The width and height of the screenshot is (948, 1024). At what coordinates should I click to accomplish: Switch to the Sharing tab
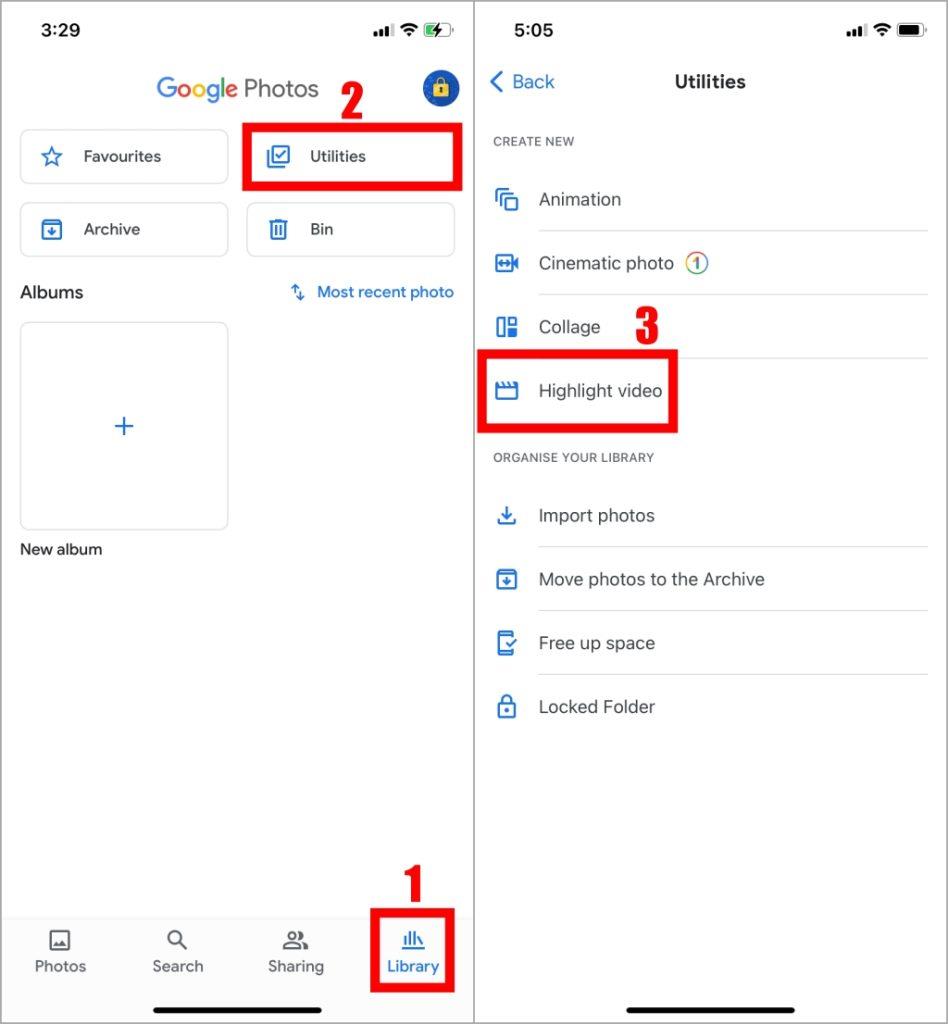296,952
